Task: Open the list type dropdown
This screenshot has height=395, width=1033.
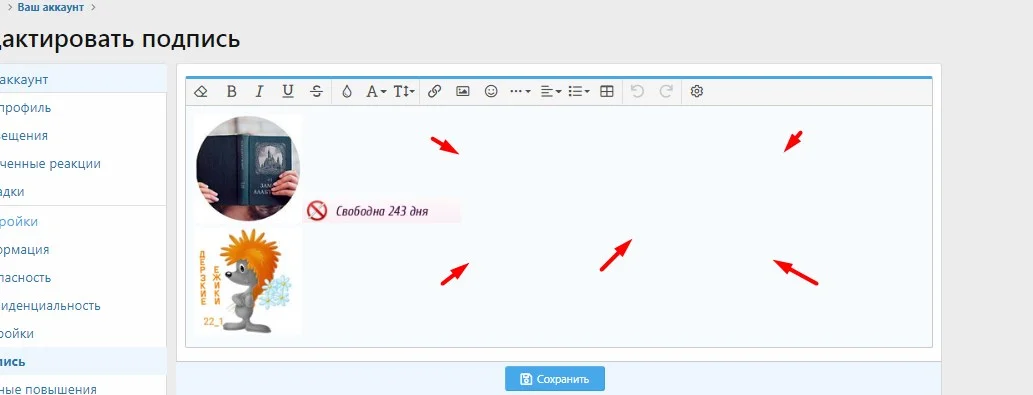Action: click(578, 92)
